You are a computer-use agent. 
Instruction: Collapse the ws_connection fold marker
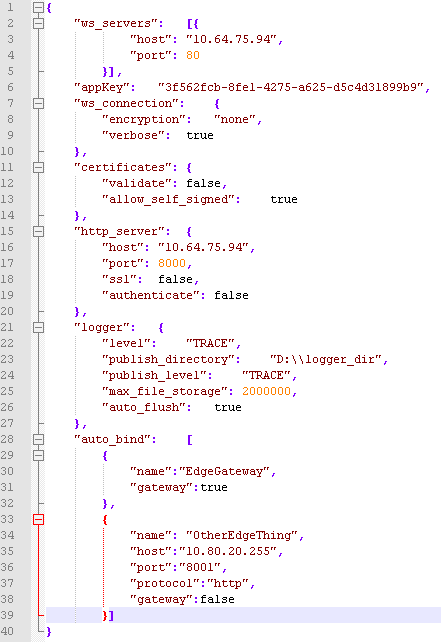[38, 103]
